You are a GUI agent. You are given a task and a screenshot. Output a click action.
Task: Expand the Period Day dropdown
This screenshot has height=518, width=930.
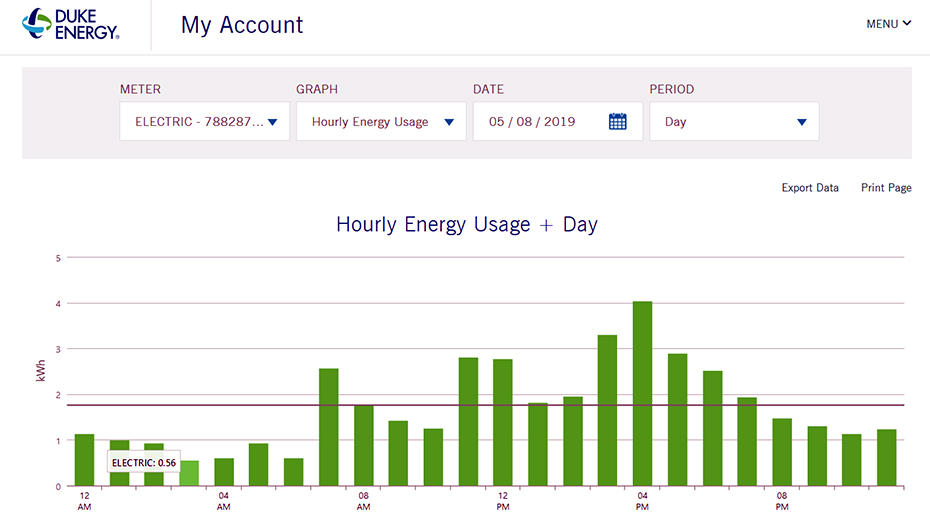click(734, 121)
